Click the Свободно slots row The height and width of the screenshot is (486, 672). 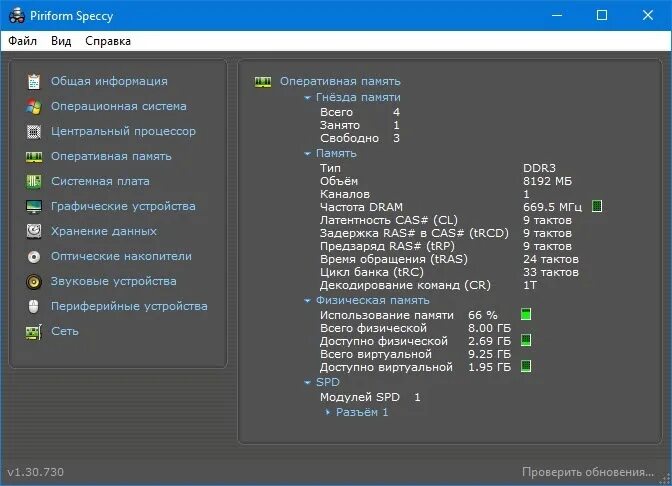coord(360,138)
